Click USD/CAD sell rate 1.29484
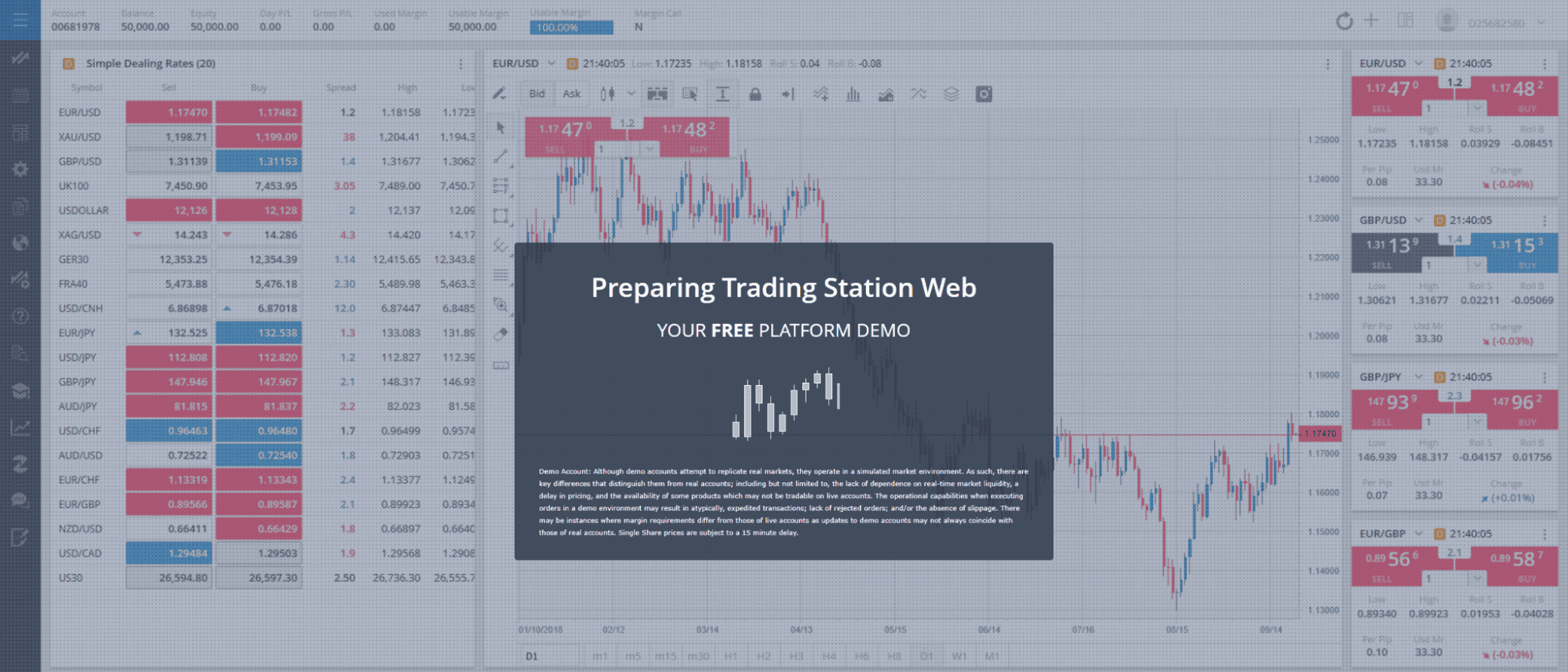This screenshot has width=1568, height=672. pyautogui.click(x=169, y=553)
